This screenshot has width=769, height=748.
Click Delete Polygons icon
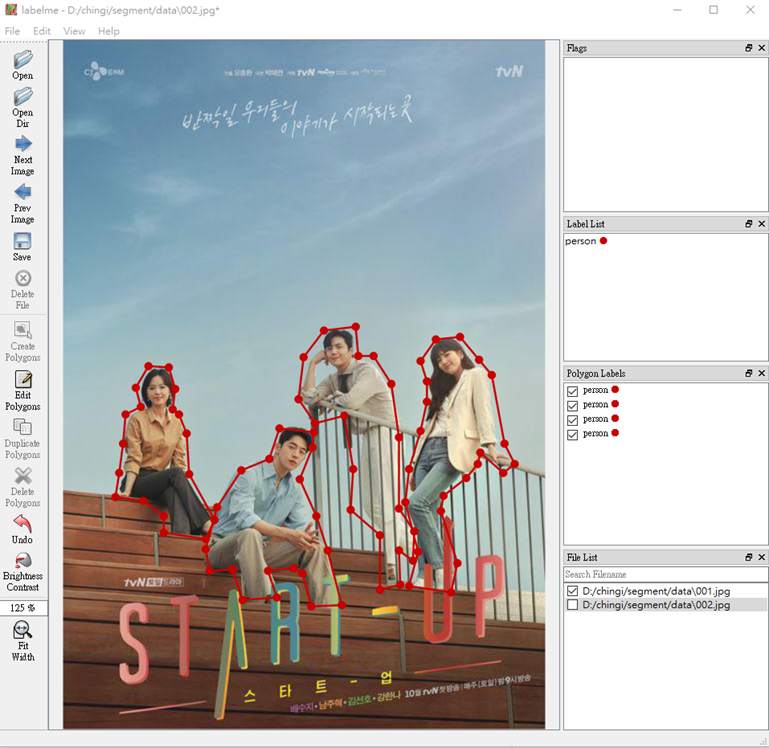[x=23, y=476]
